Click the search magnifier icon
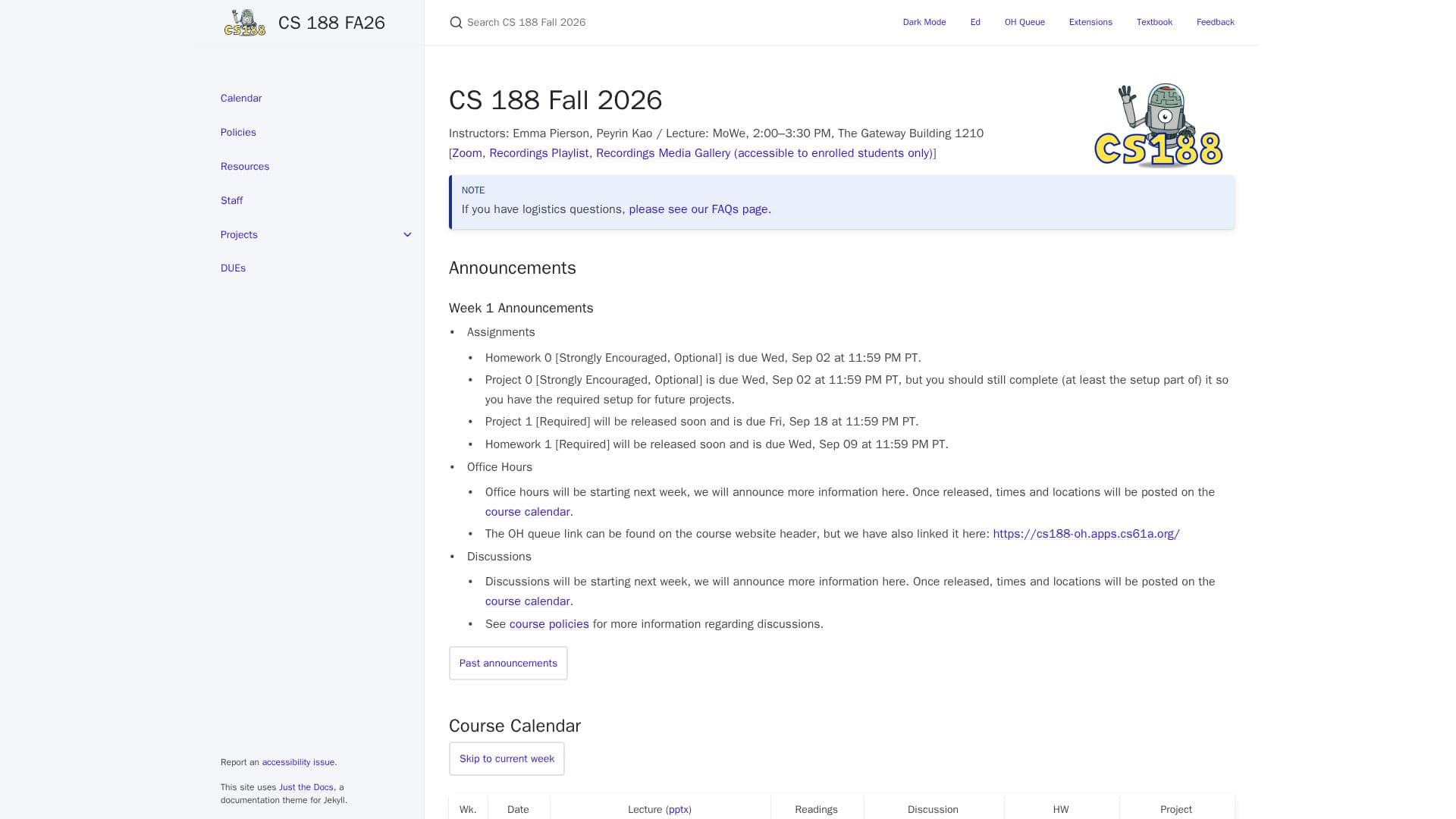This screenshot has height=819, width=1456. coord(456,23)
